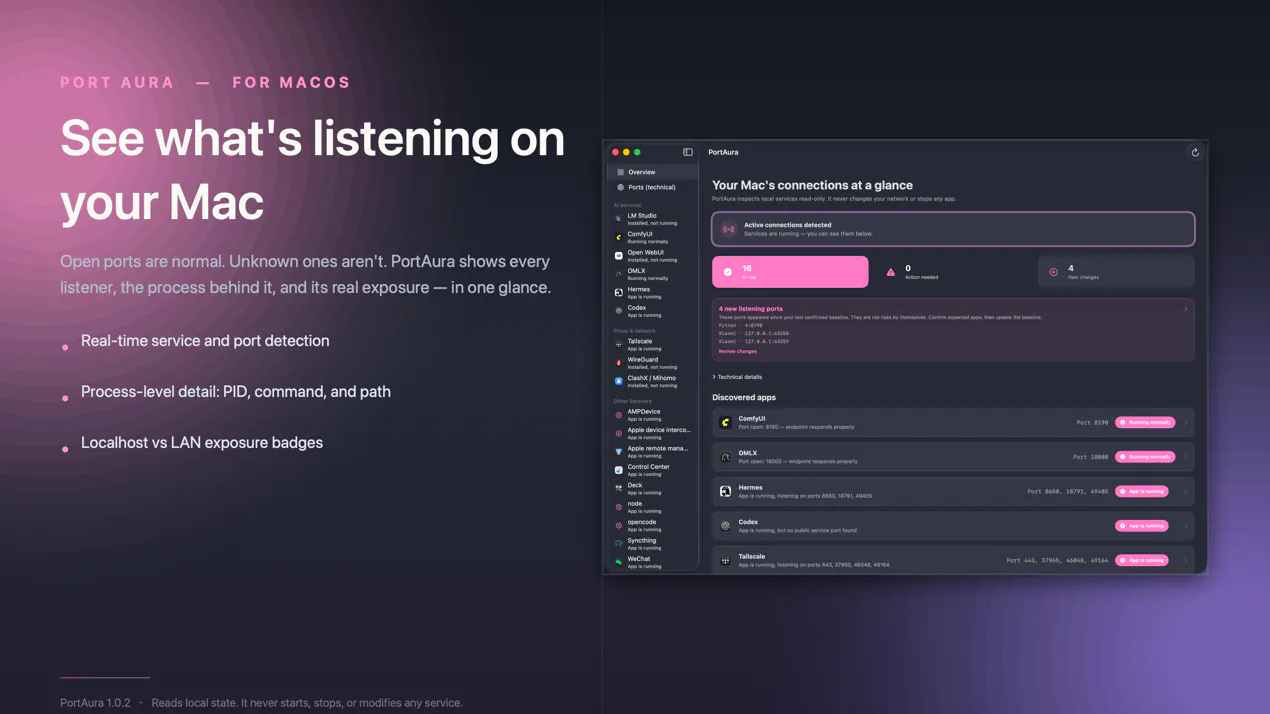Image resolution: width=1270 pixels, height=714 pixels.
Task: Click the active connections signal icon
Action: click(x=729, y=229)
